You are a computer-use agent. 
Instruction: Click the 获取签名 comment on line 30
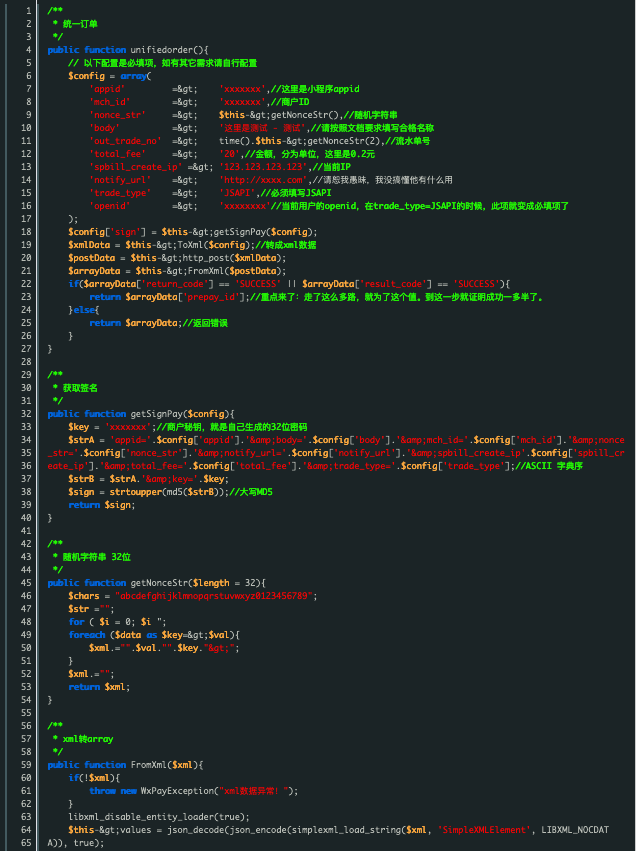[80, 388]
